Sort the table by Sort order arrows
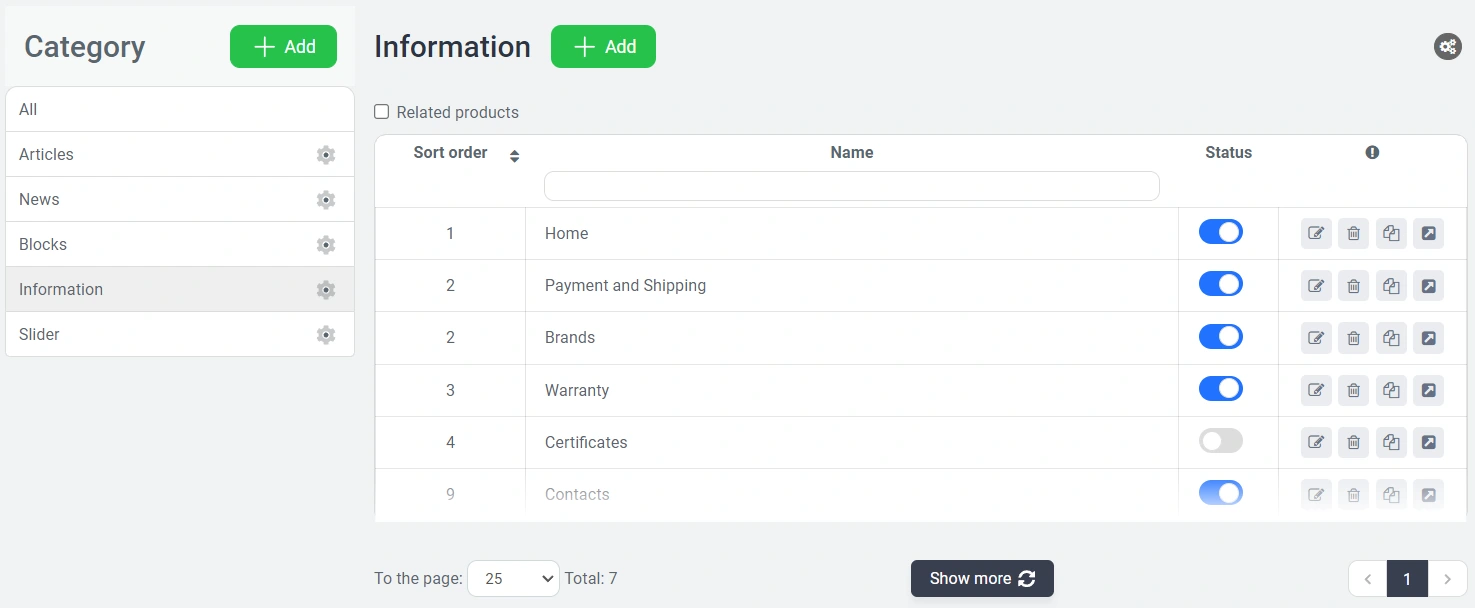Screen dimensions: 1475x608 (514, 156)
